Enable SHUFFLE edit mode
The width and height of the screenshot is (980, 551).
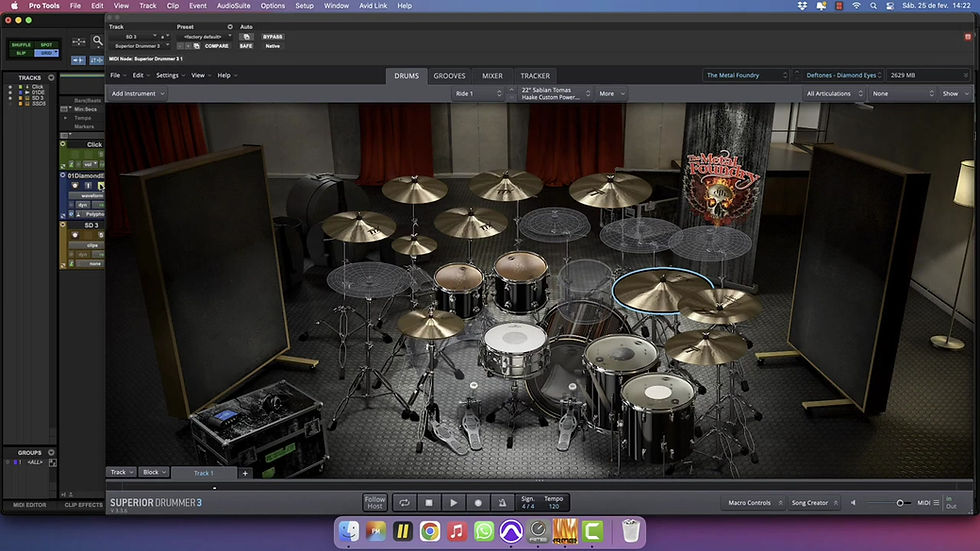21,45
